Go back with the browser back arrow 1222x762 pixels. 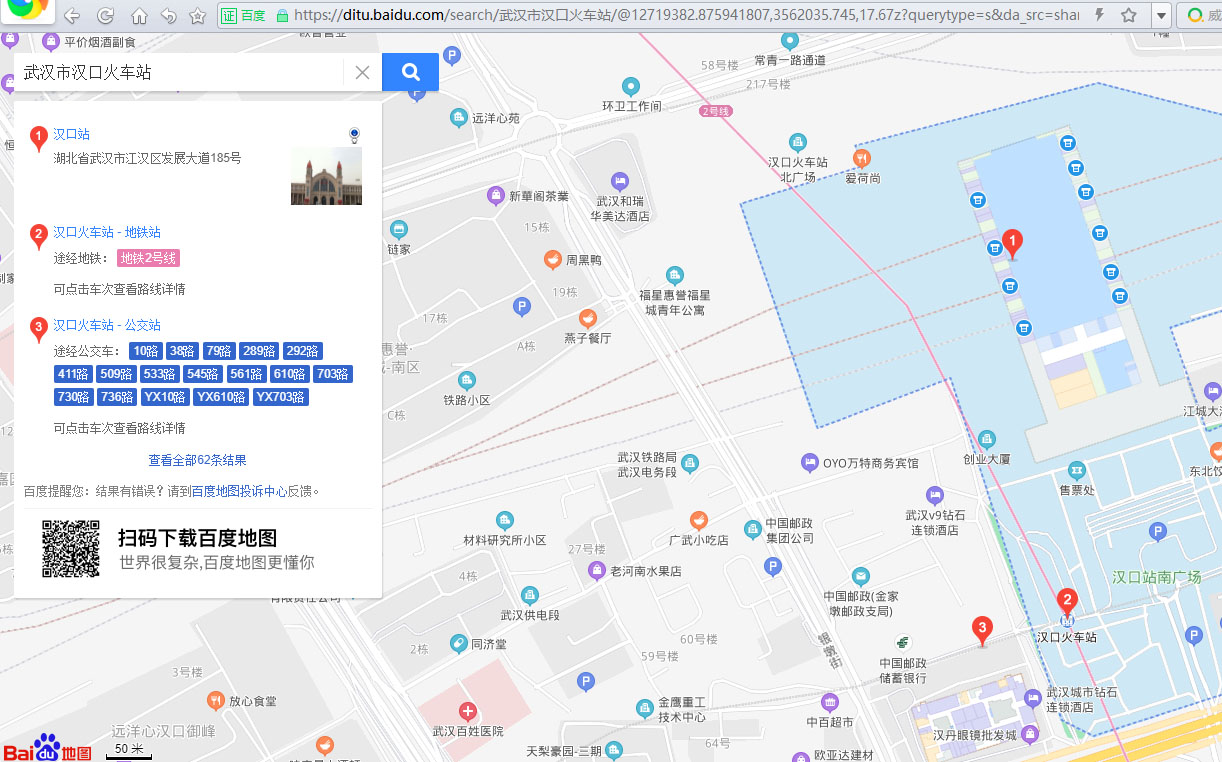pyautogui.click(x=72, y=16)
